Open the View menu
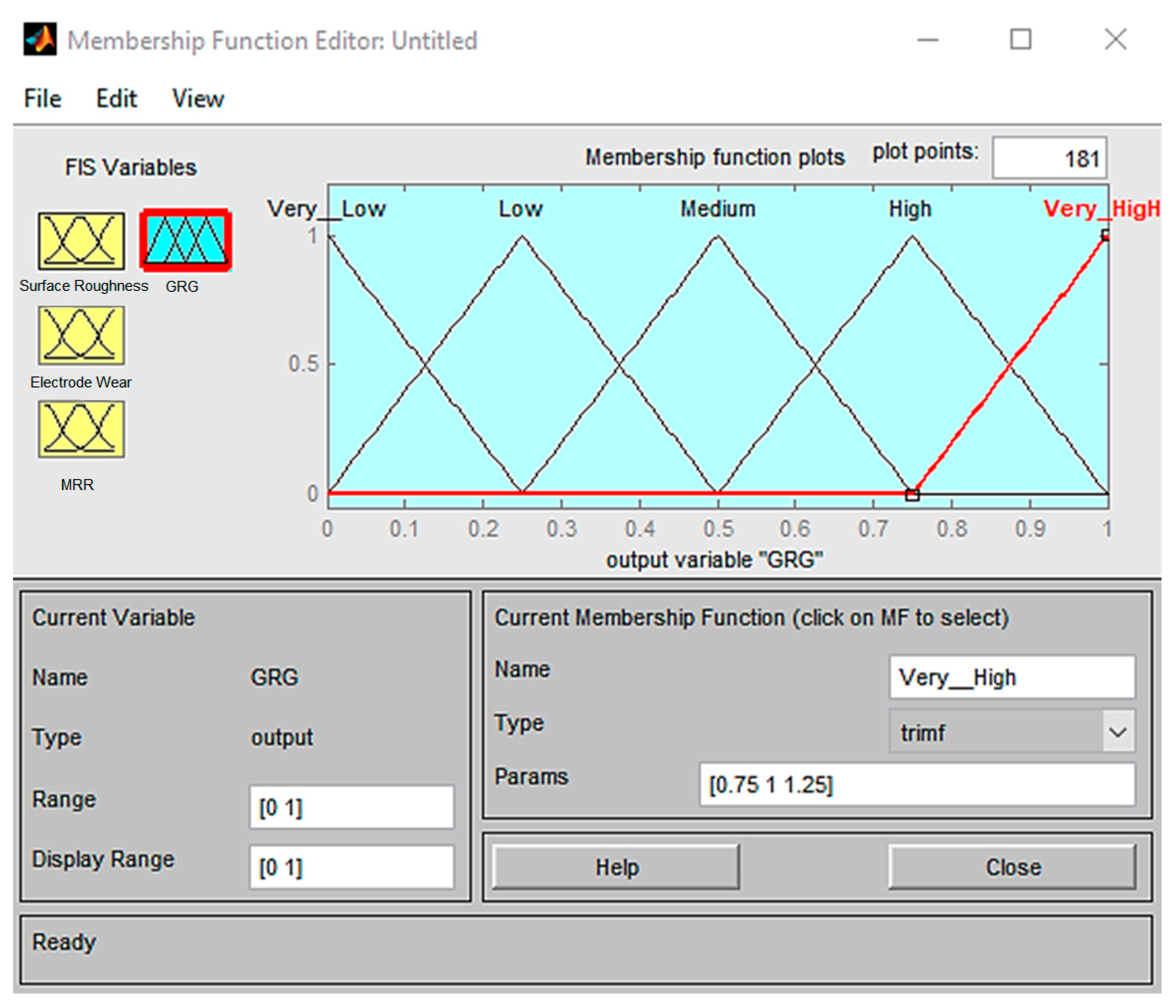The width and height of the screenshot is (1176, 1008). [x=198, y=99]
